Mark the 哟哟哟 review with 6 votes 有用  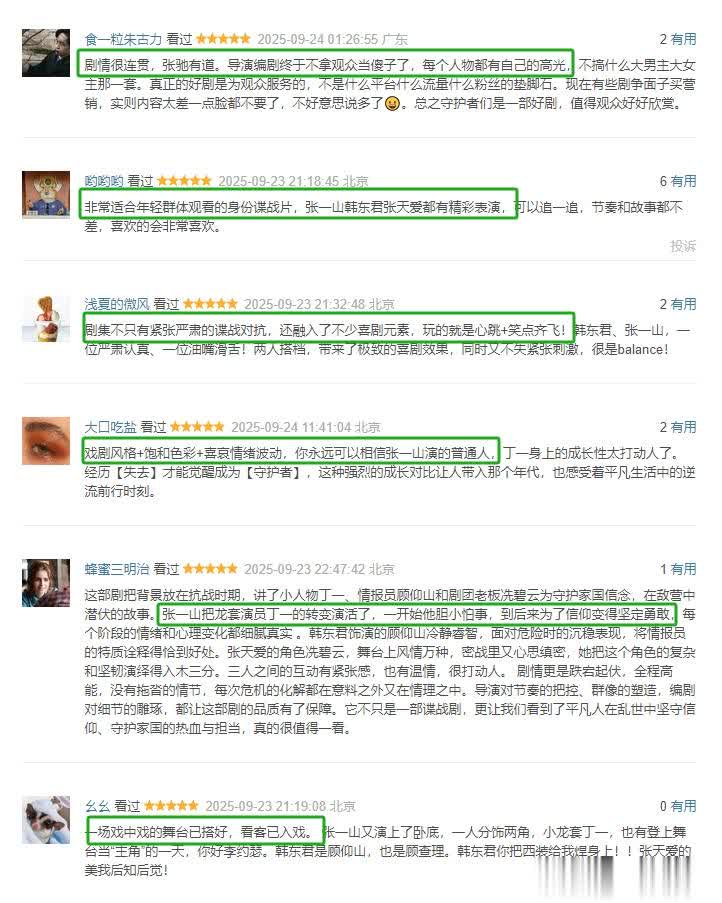tap(683, 181)
